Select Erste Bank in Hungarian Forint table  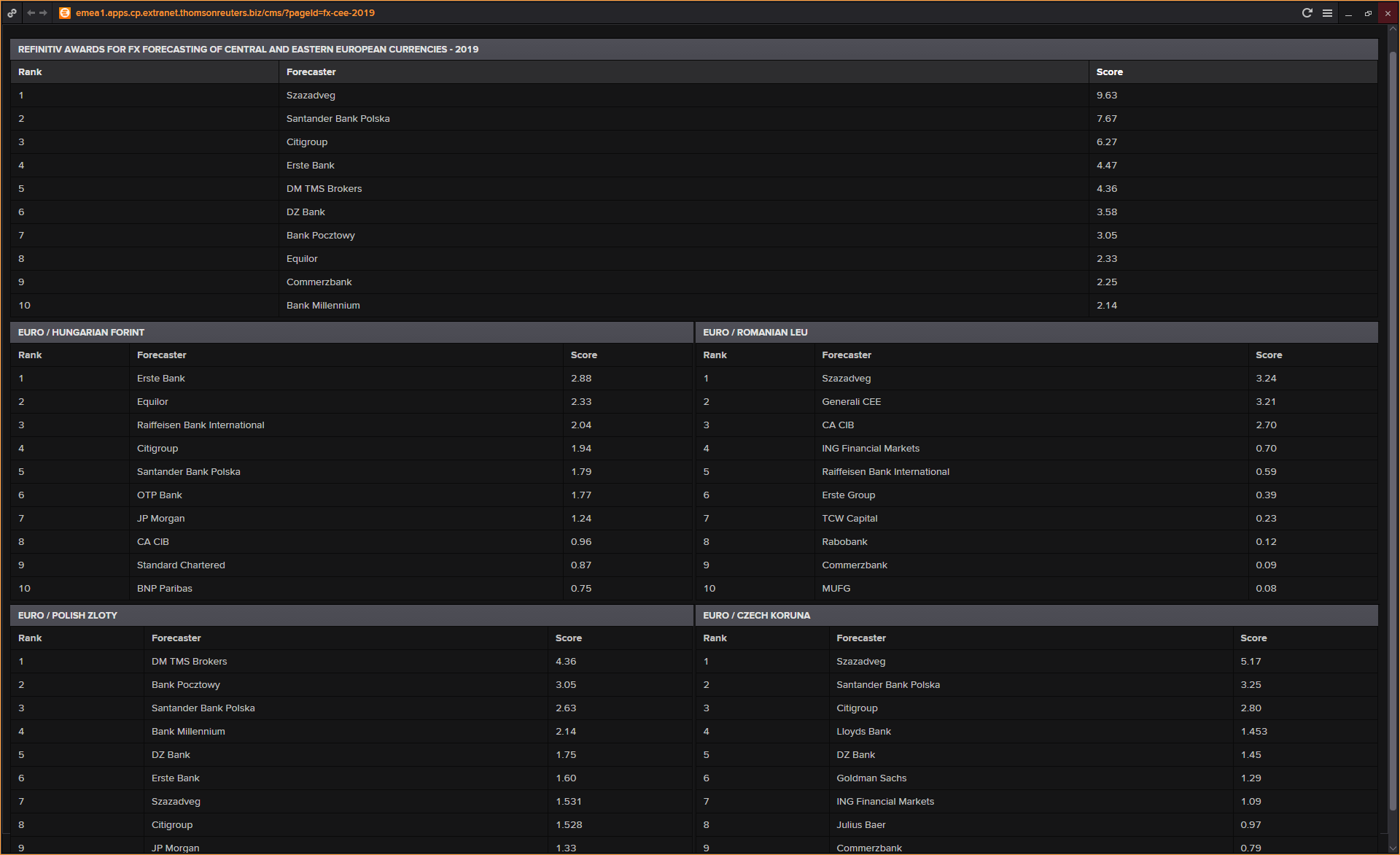[x=161, y=379]
